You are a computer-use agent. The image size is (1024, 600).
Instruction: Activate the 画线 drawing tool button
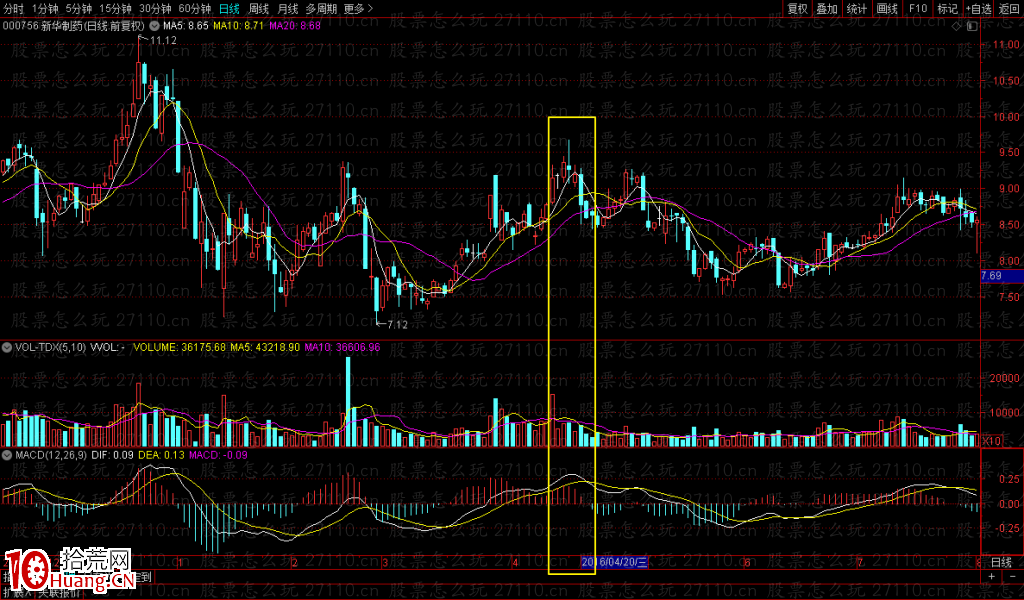point(887,8)
